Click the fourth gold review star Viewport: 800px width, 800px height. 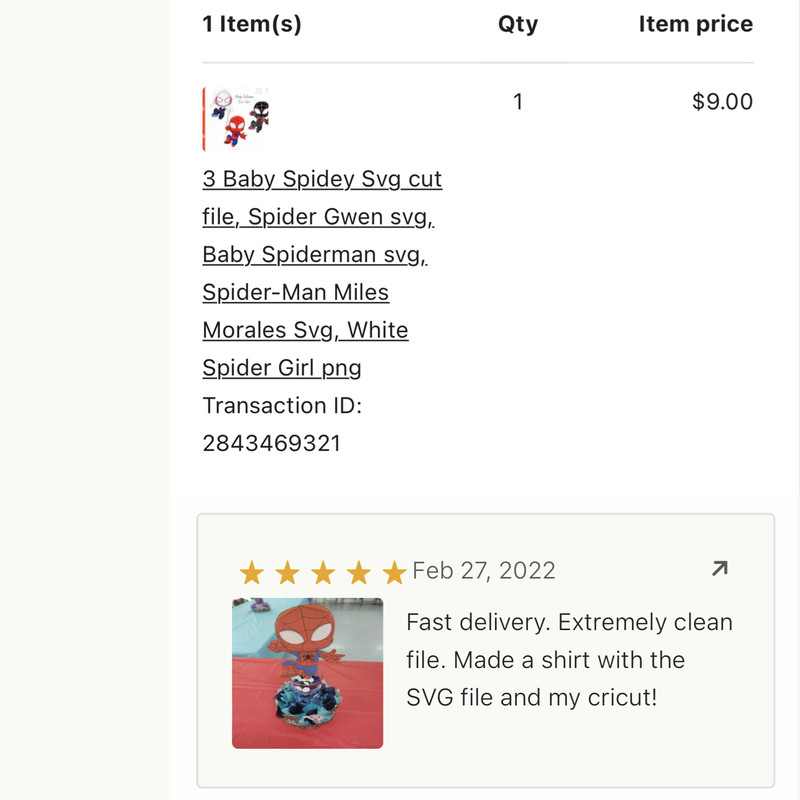tap(359, 573)
